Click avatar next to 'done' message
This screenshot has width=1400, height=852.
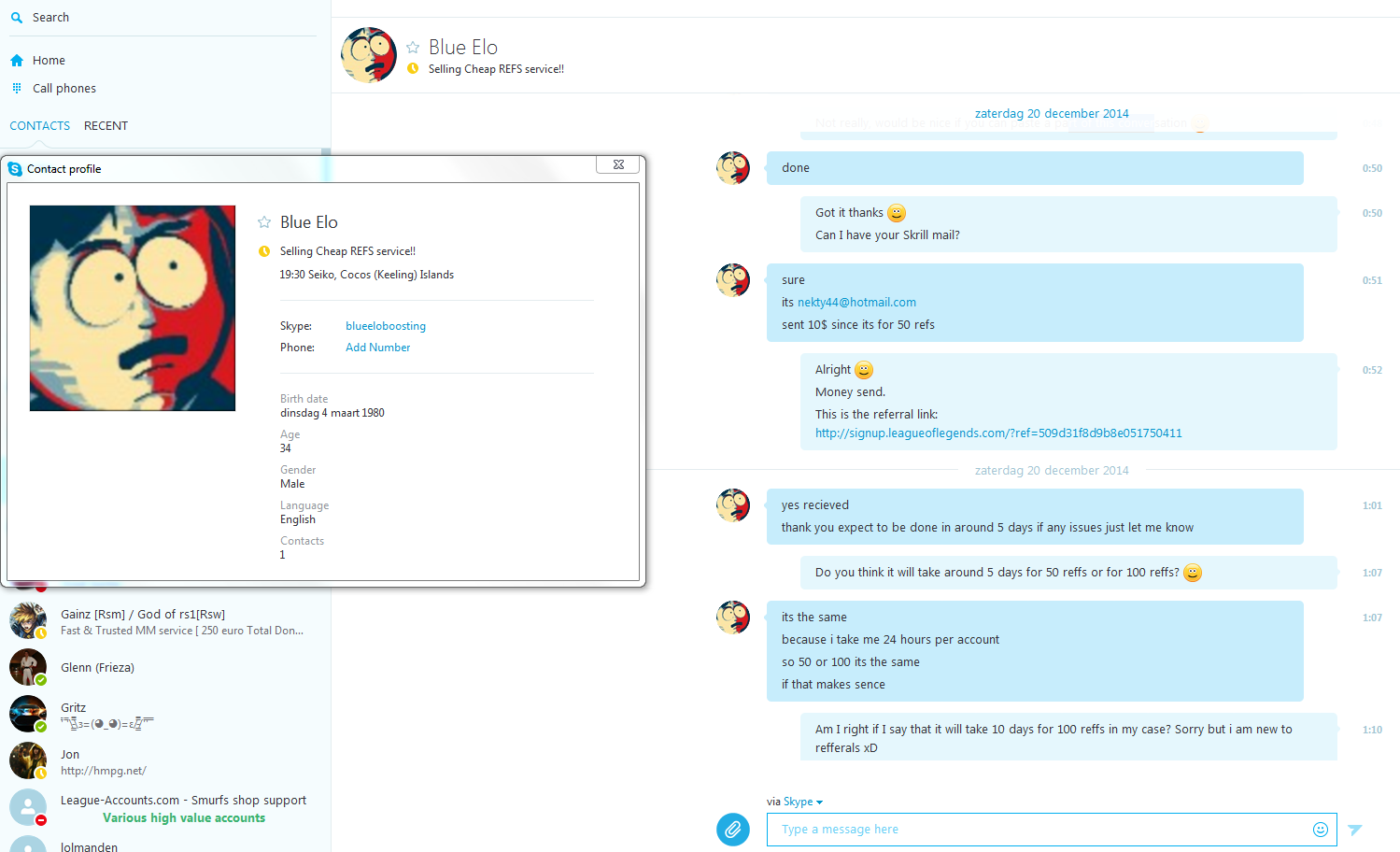click(733, 168)
